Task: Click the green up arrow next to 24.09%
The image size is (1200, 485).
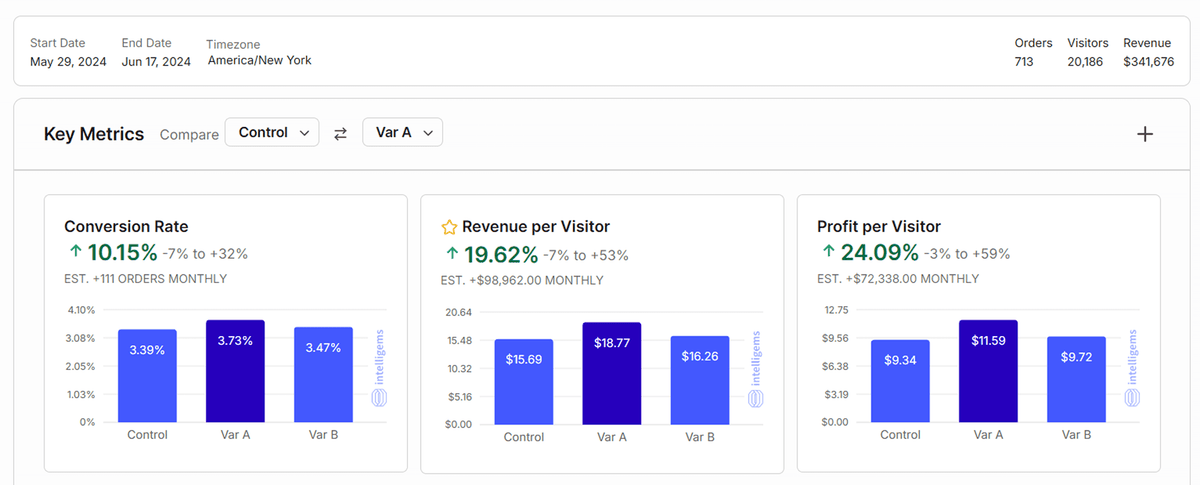Action: click(828, 252)
